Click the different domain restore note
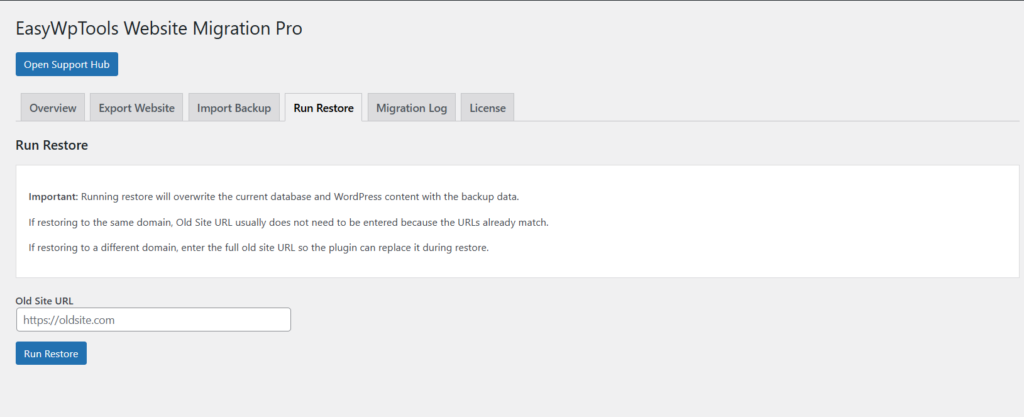1024x417 pixels. [259, 249]
